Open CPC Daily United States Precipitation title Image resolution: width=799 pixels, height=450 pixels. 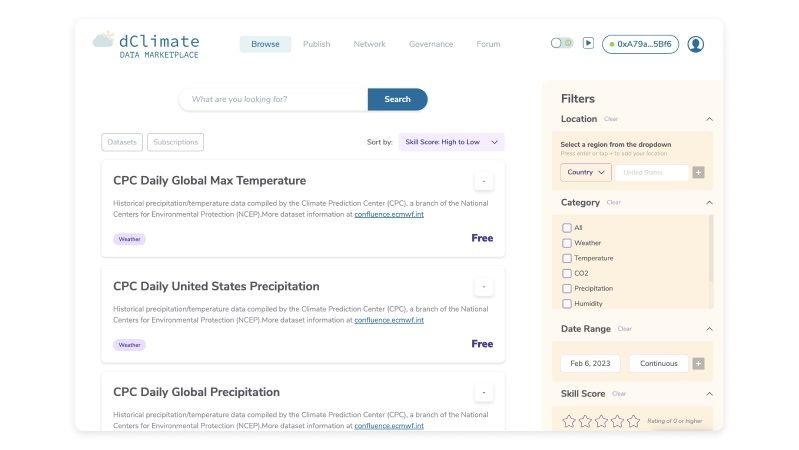[216, 286]
